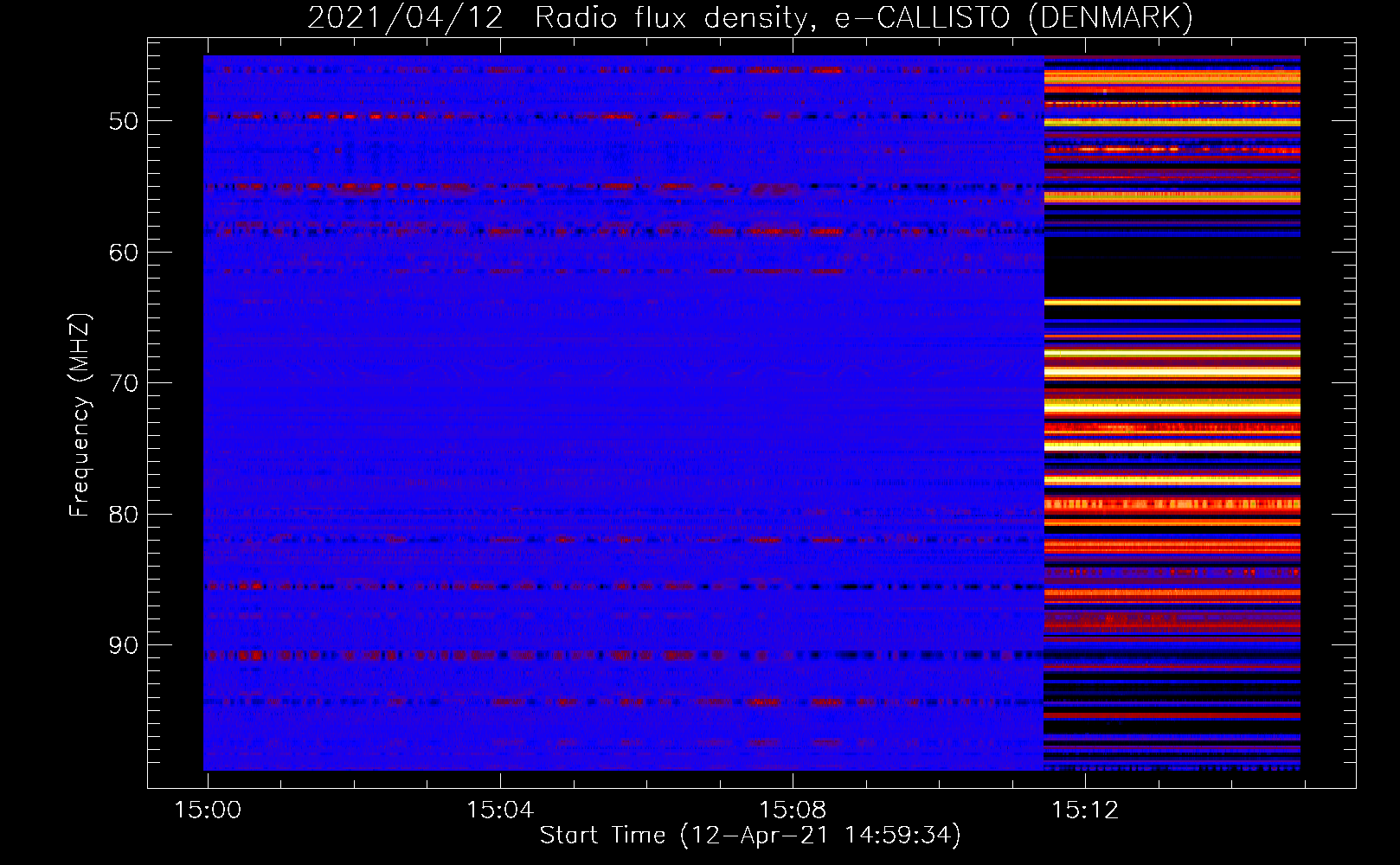Click the plot title '2021/04/12 Radio flux density'
The width and height of the screenshot is (1400, 865).
(561, 18)
